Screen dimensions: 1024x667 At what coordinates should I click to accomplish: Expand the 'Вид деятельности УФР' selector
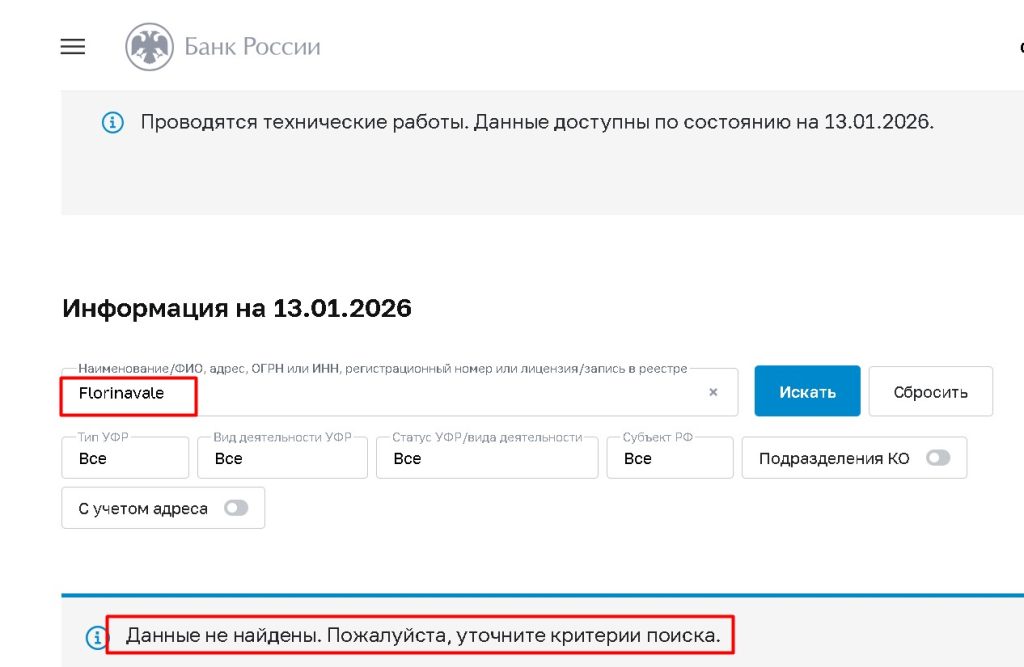pyautogui.click(x=282, y=458)
